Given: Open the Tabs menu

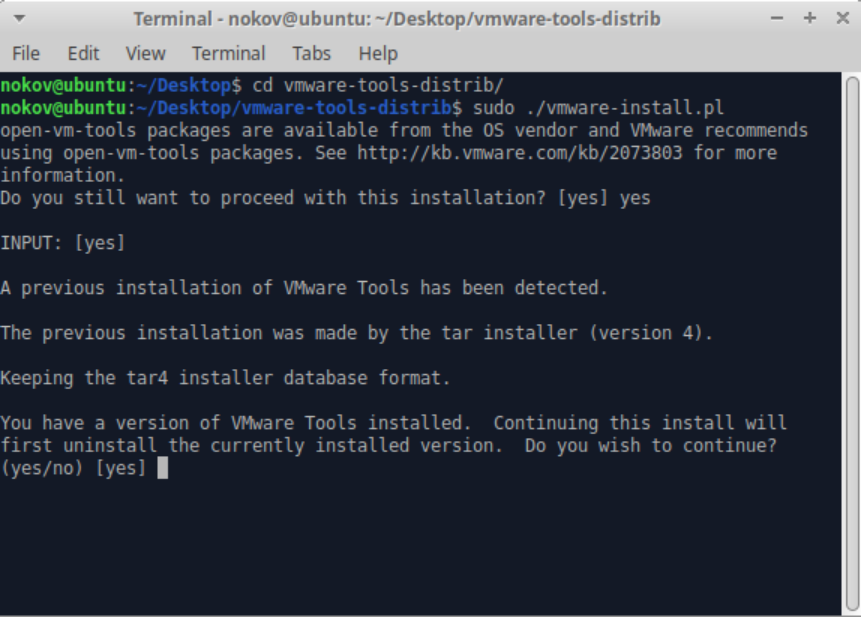Looking at the screenshot, I should (x=311, y=54).
